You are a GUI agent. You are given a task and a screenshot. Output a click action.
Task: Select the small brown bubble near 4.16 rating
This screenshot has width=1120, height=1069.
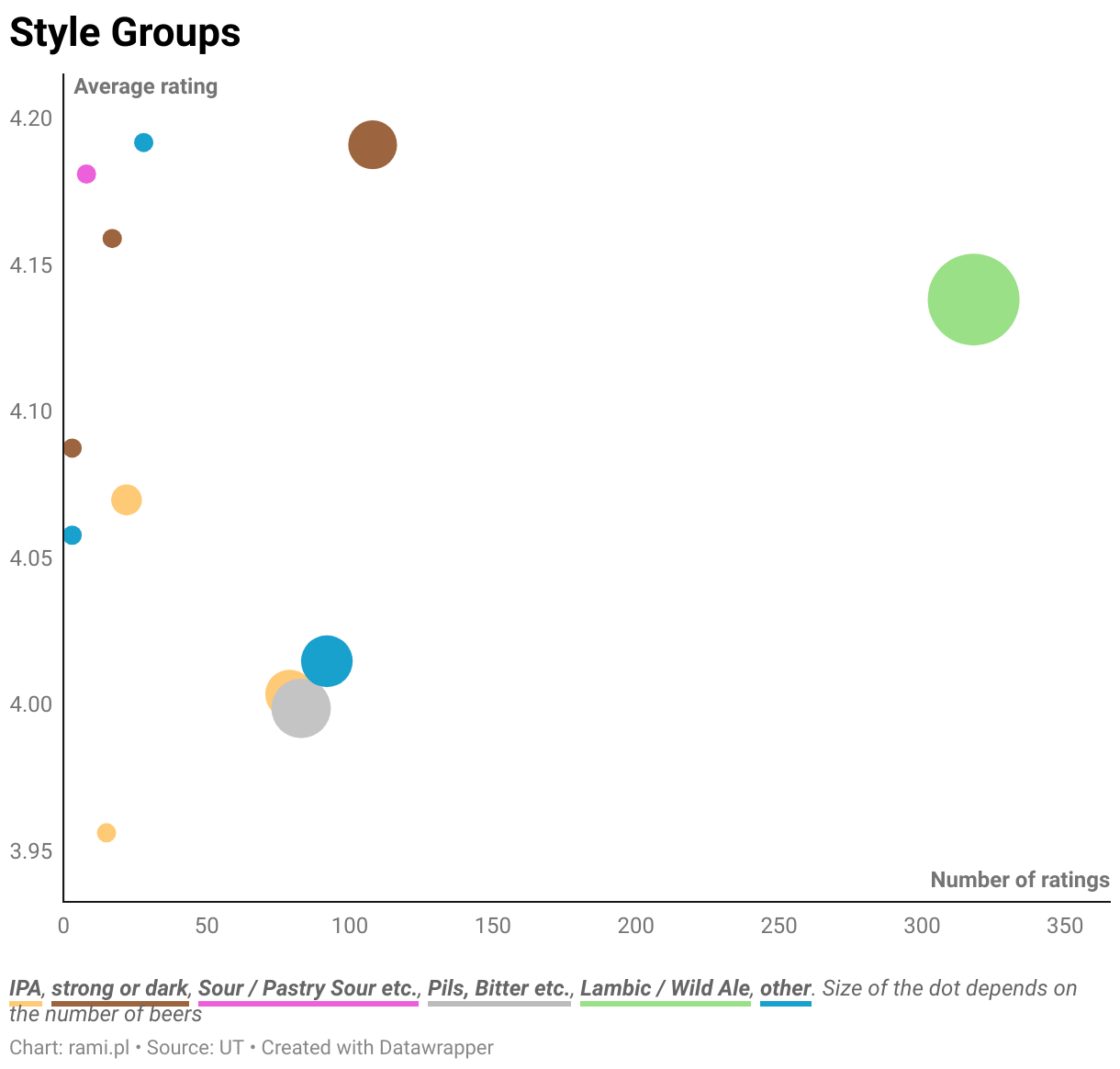(x=112, y=239)
